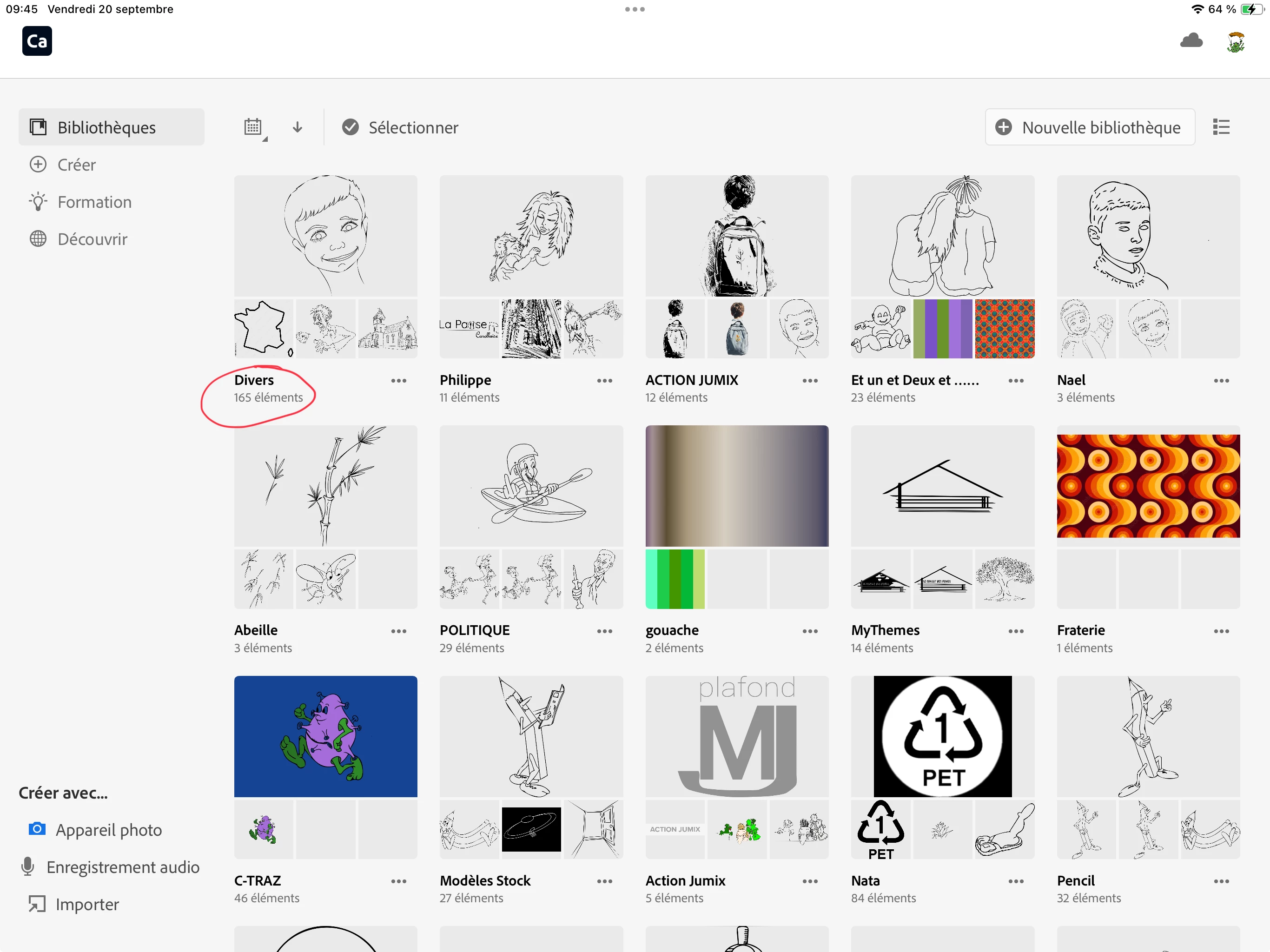Go to the Formation section

[94, 202]
